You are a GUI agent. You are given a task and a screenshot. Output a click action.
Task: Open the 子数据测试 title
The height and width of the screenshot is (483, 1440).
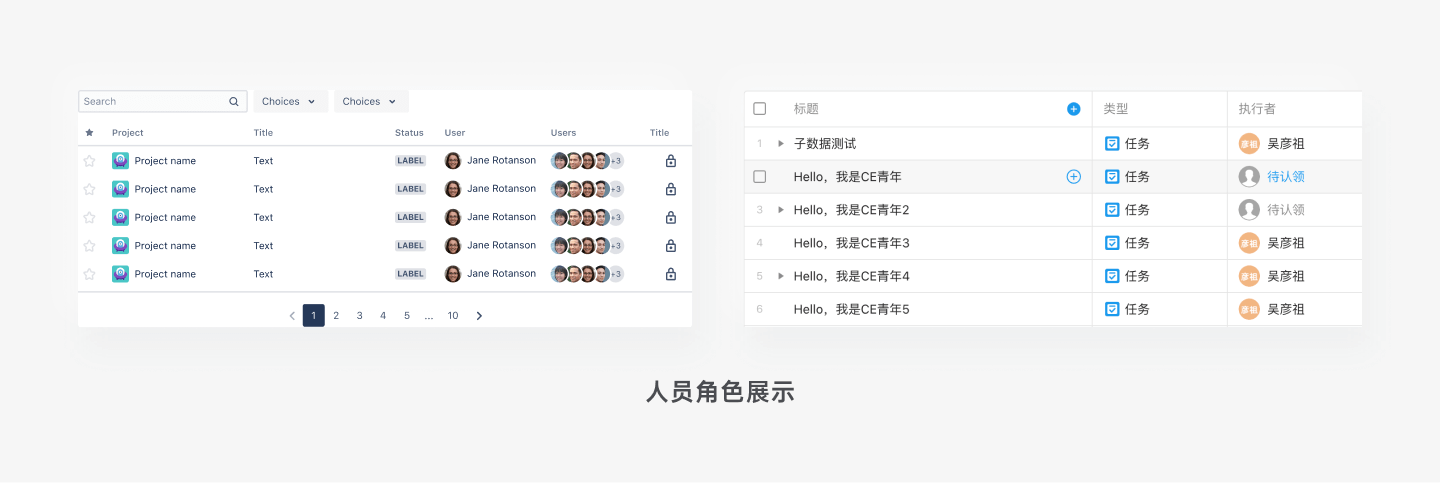pyautogui.click(x=825, y=143)
